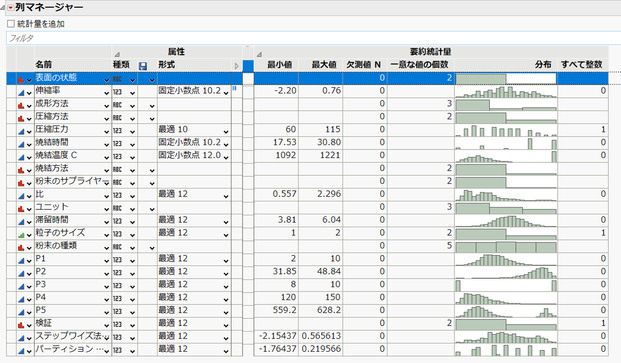This screenshot has height=363, width=621.
Task: Click the nominal icon for 圧縮方法
Action: pyautogui.click(x=21, y=118)
